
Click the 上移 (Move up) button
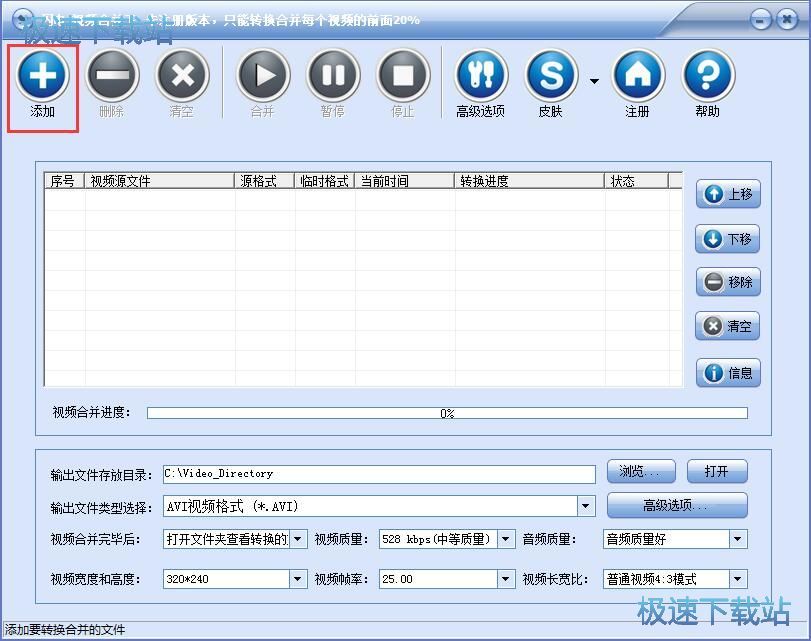point(728,194)
